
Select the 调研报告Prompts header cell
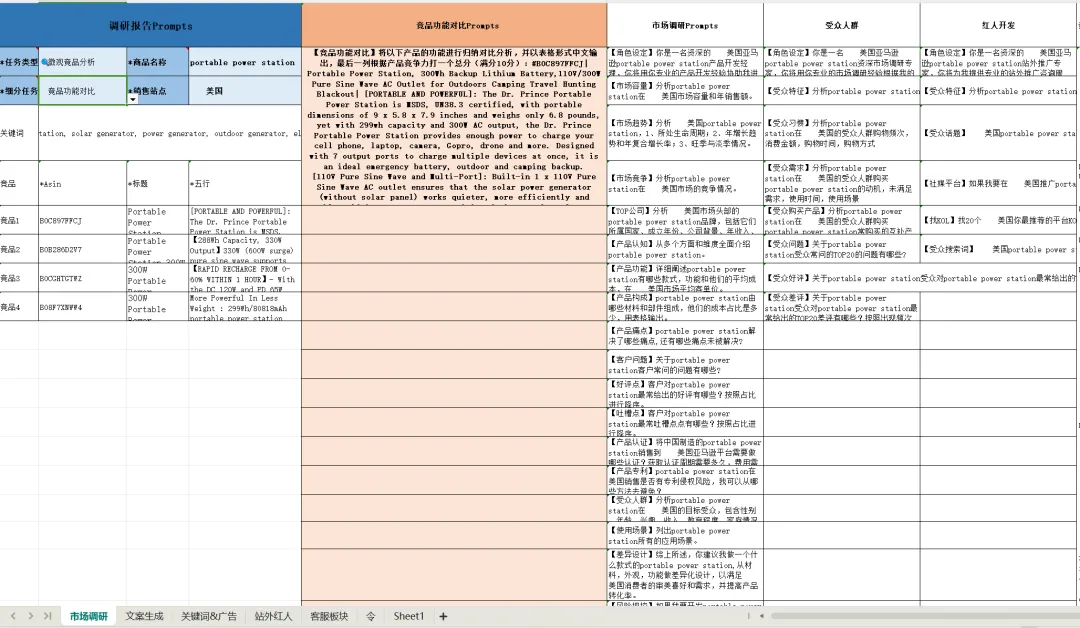coord(151,25)
